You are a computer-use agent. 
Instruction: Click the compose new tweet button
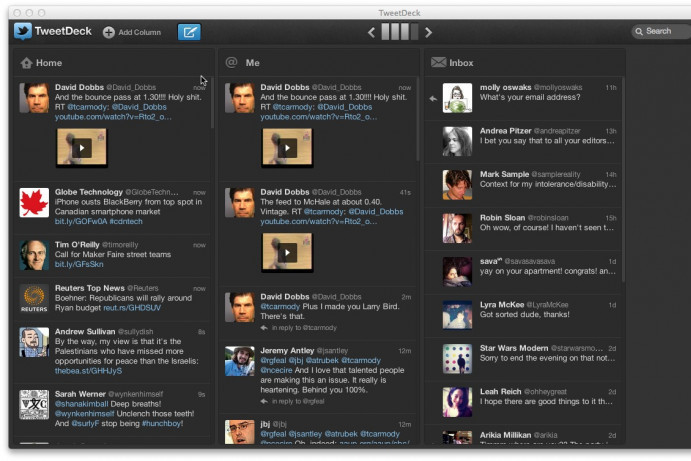click(188, 32)
